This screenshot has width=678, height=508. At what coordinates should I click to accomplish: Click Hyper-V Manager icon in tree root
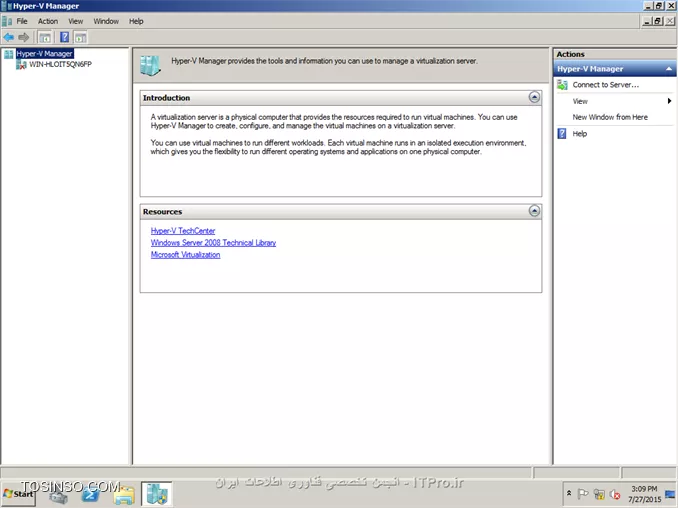[x=9, y=54]
